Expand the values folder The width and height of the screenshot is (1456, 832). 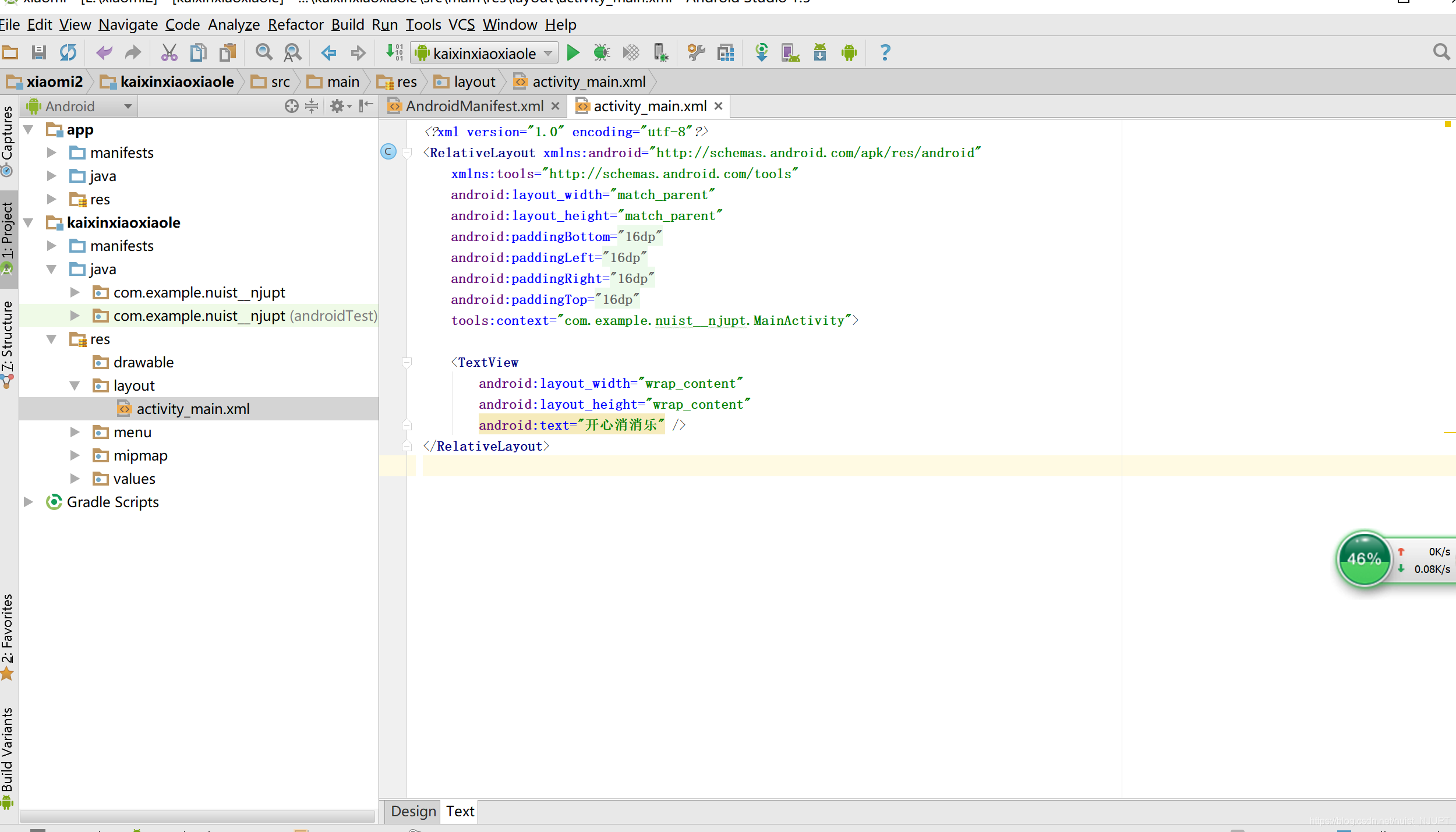pyautogui.click(x=75, y=479)
